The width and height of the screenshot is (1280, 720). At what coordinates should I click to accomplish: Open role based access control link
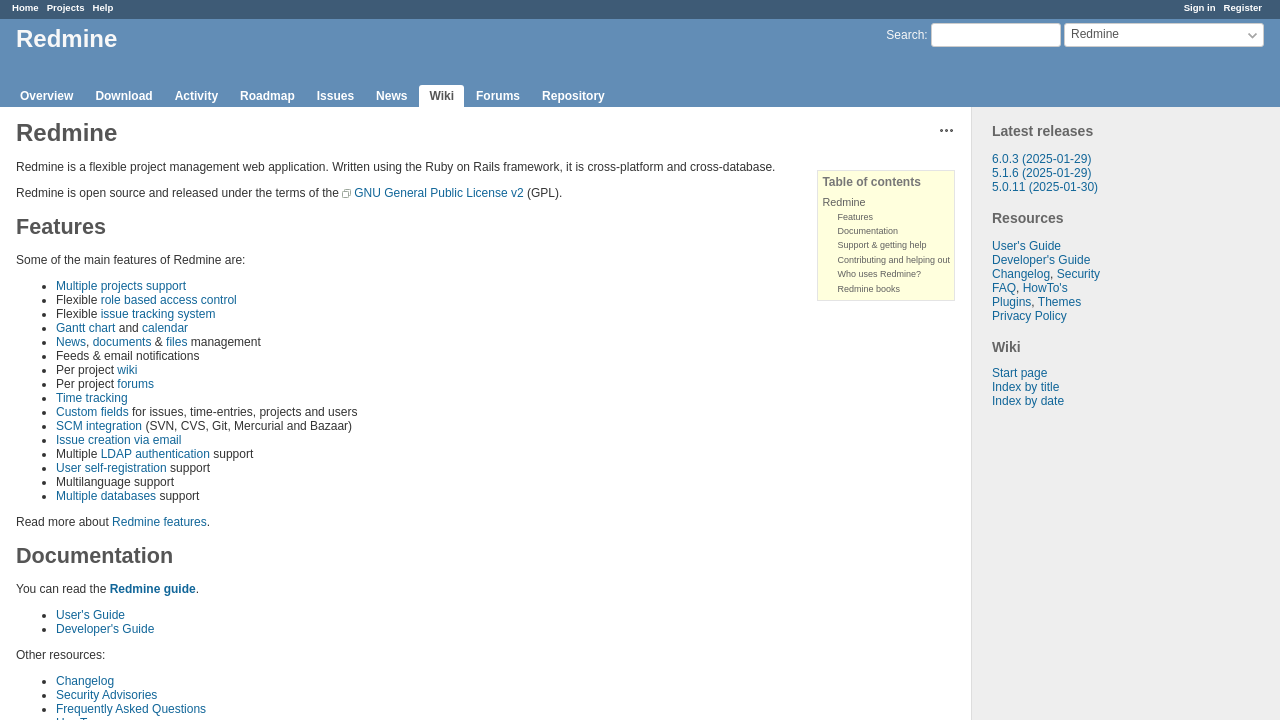tap(169, 300)
